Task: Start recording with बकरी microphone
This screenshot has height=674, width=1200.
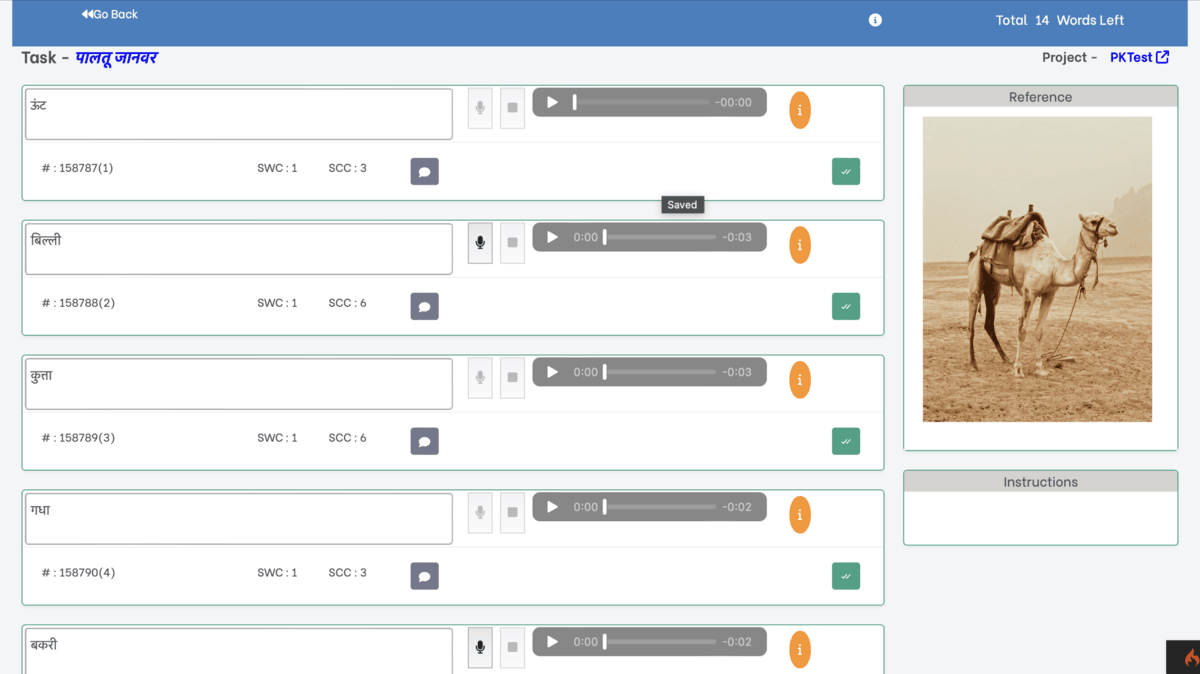Action: [x=480, y=648]
